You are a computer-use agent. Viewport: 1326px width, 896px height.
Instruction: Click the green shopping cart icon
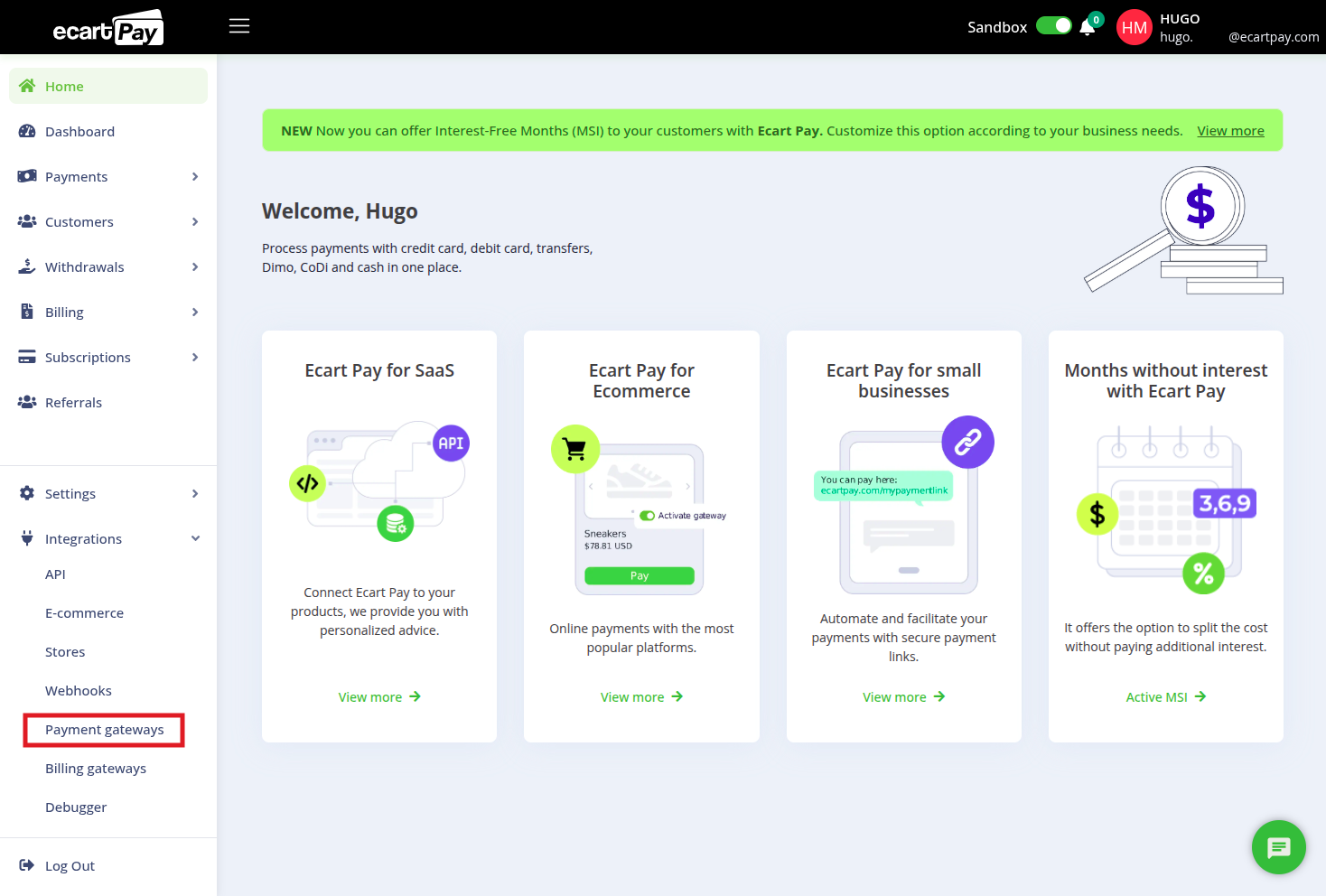[575, 449]
